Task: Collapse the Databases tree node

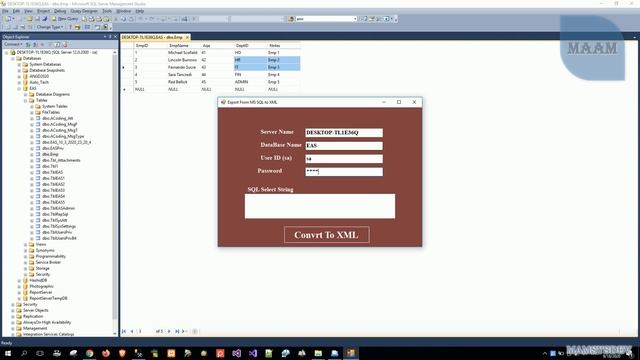Action: pos(13,58)
